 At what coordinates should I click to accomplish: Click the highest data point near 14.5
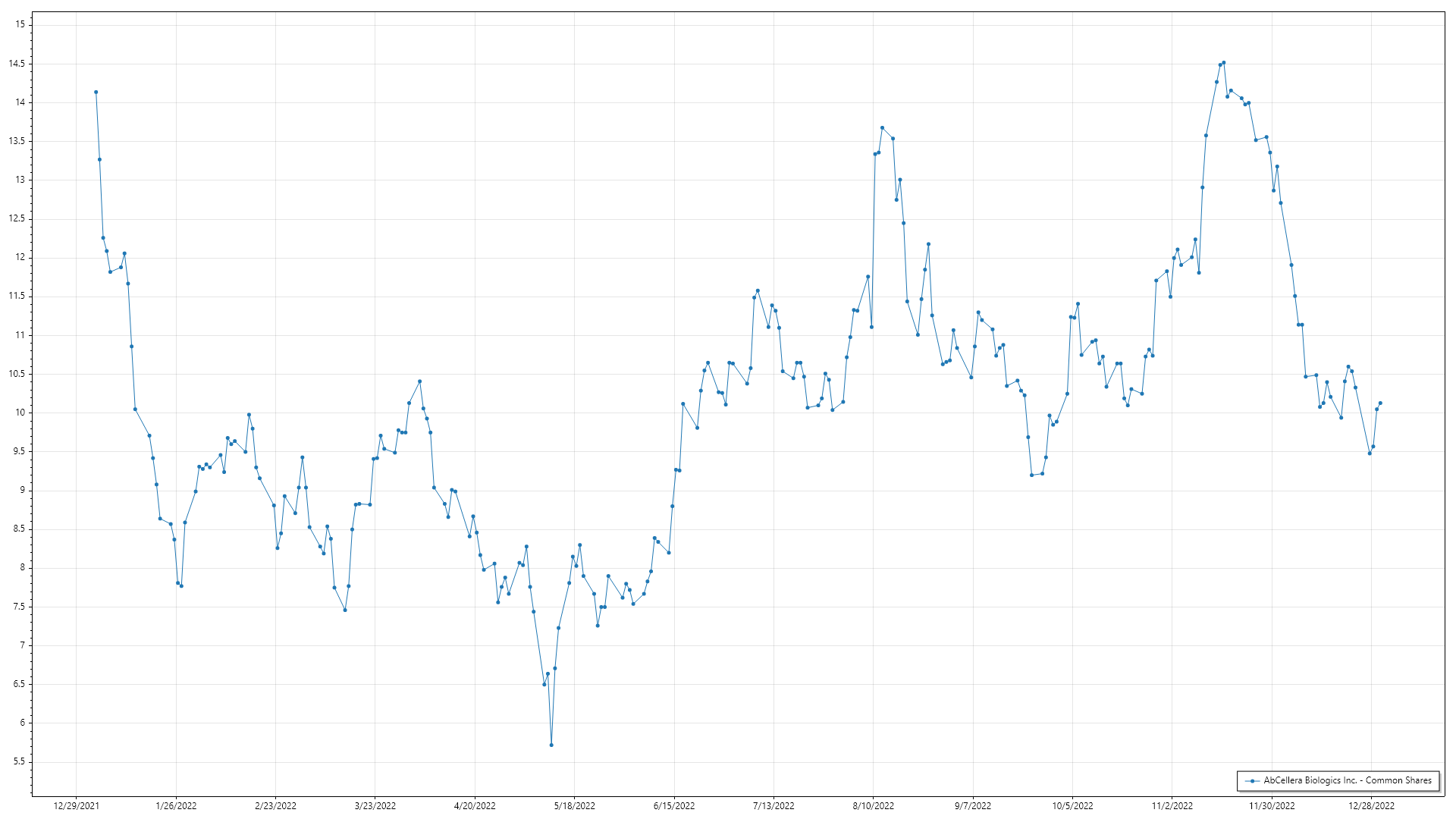coord(1224,63)
